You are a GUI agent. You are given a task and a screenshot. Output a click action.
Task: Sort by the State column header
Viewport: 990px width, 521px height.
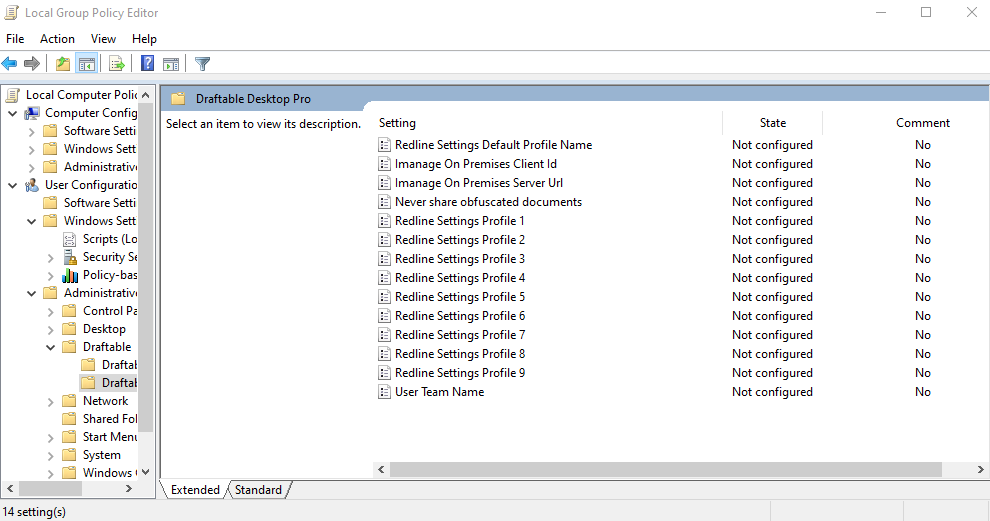(773, 123)
